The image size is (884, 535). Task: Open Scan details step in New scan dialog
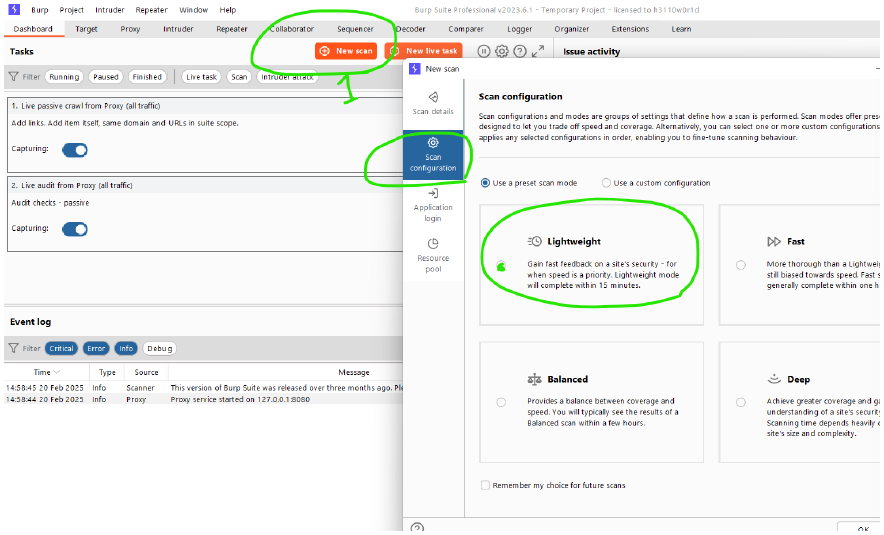pos(433,103)
